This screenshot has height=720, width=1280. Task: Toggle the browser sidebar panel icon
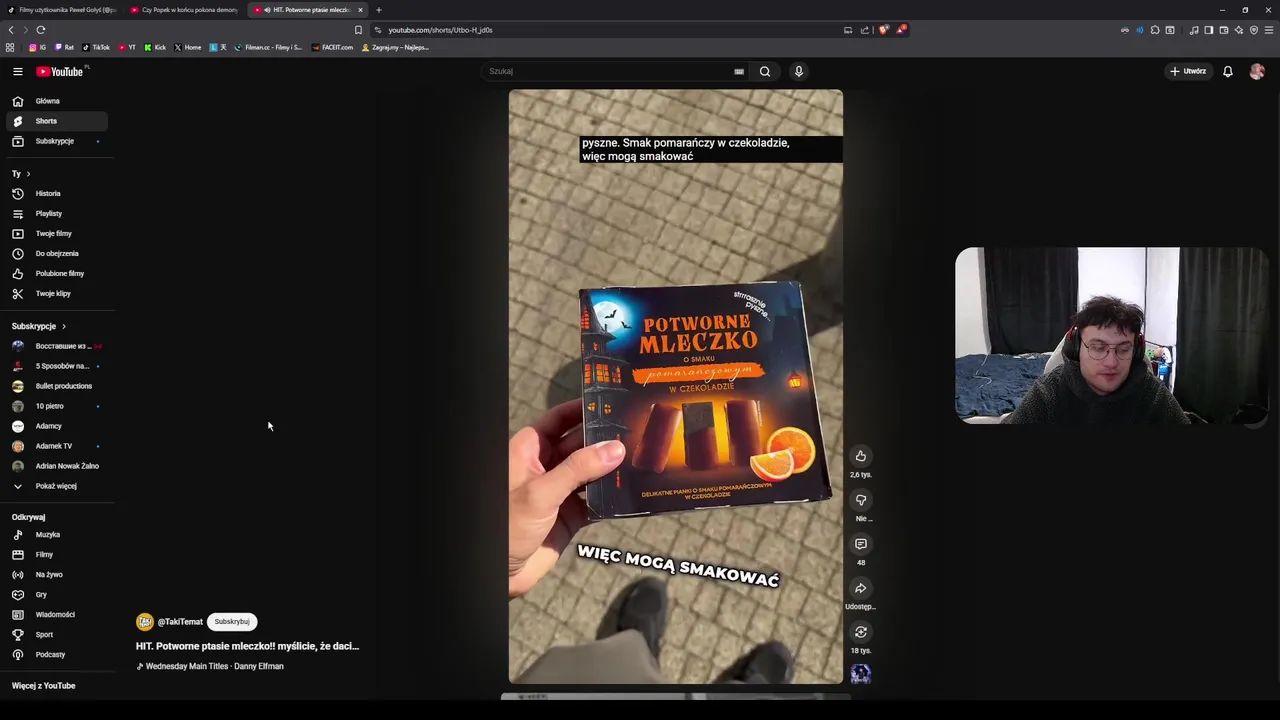(x=1209, y=30)
